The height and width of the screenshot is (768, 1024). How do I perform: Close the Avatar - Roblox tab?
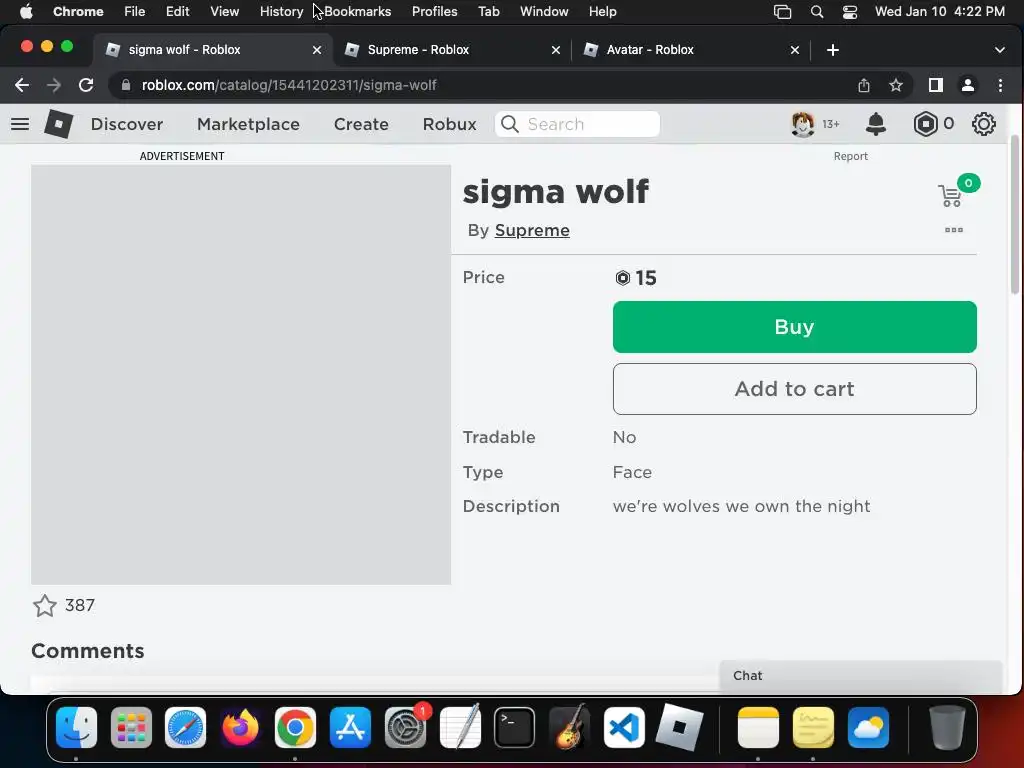pyautogui.click(x=795, y=50)
